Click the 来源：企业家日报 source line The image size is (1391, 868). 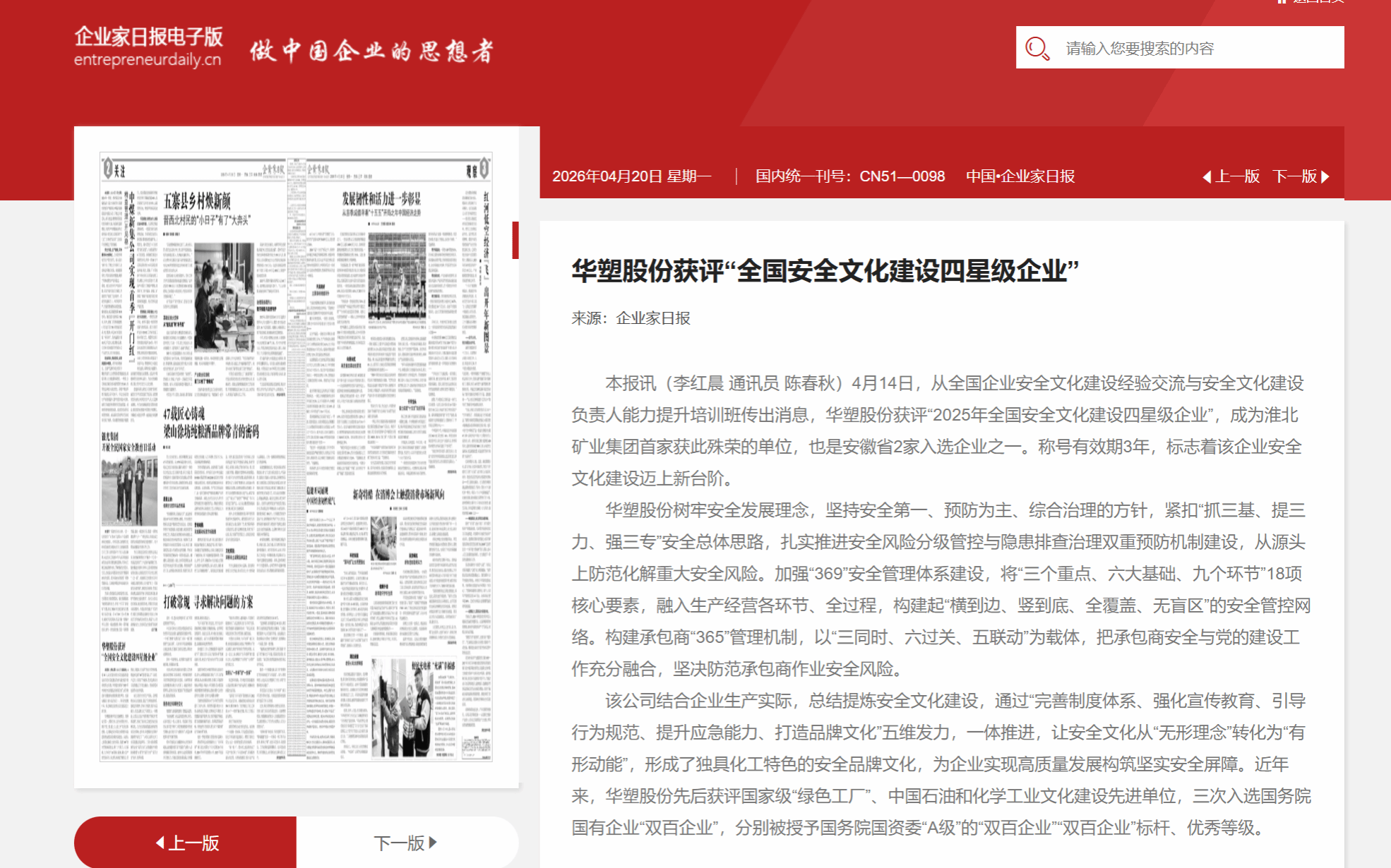tap(631, 318)
